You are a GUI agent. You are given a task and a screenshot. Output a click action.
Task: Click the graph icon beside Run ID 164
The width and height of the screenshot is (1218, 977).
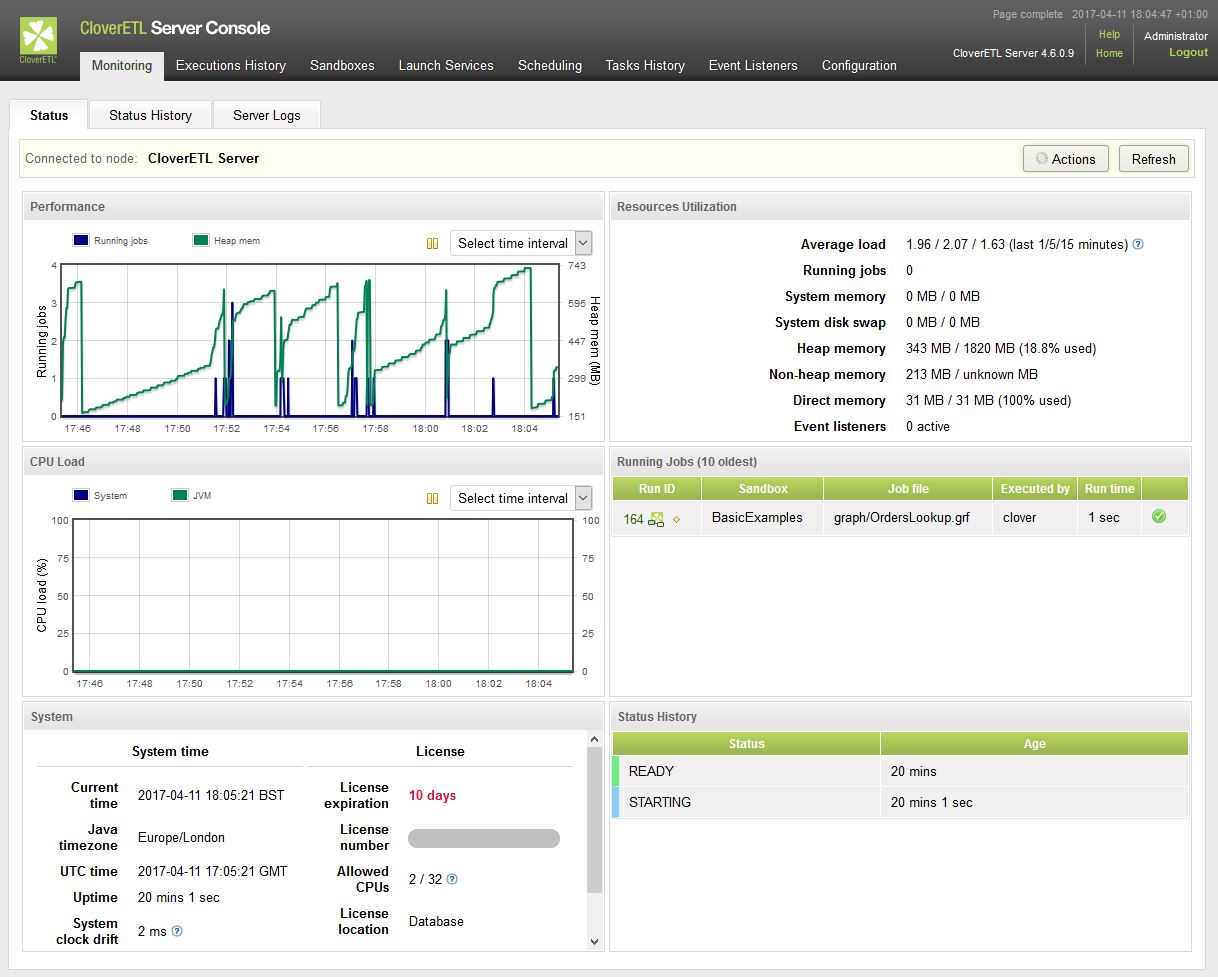[x=656, y=519]
